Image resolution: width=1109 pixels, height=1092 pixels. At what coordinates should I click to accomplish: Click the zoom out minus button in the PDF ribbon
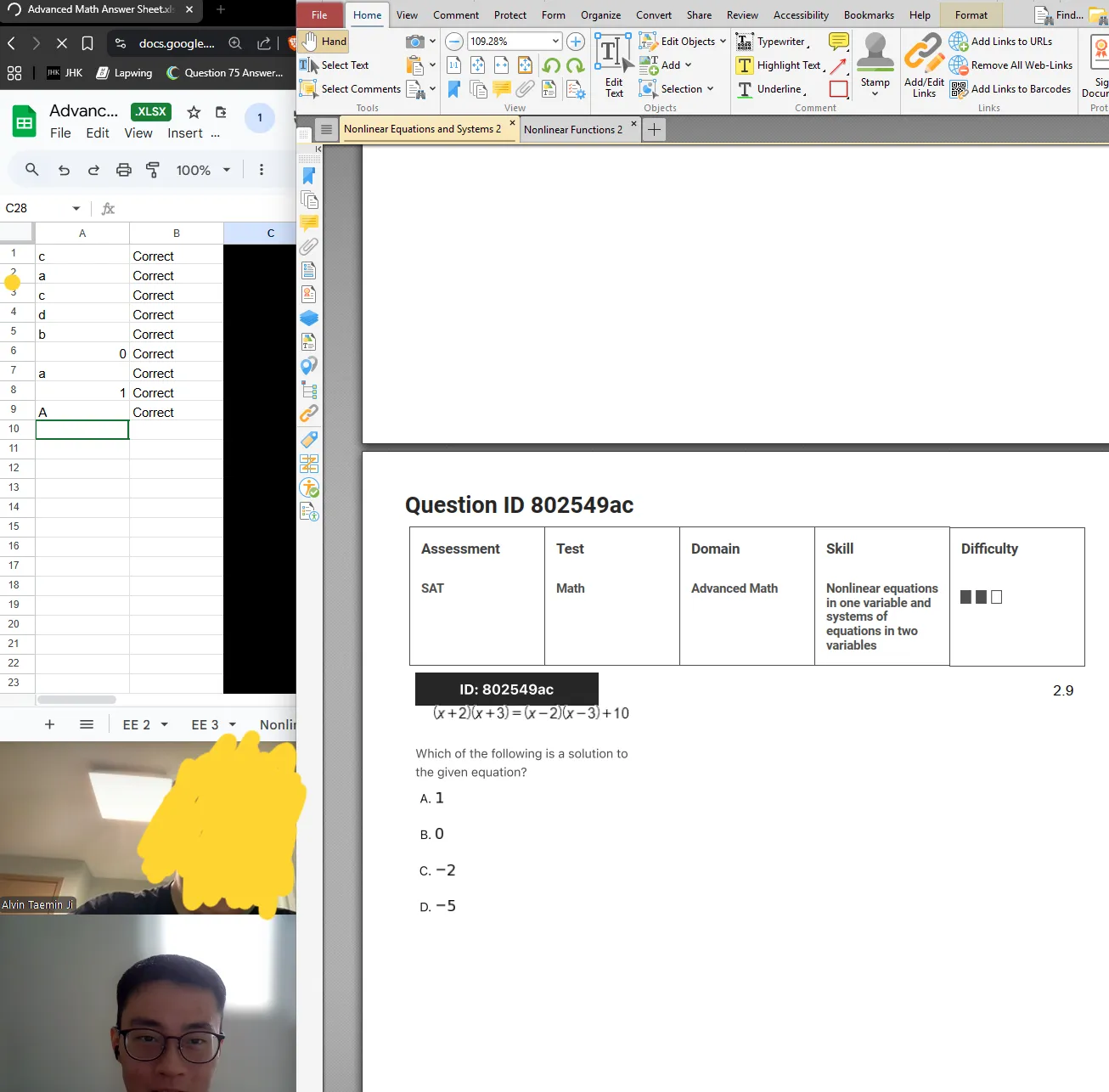(x=454, y=41)
